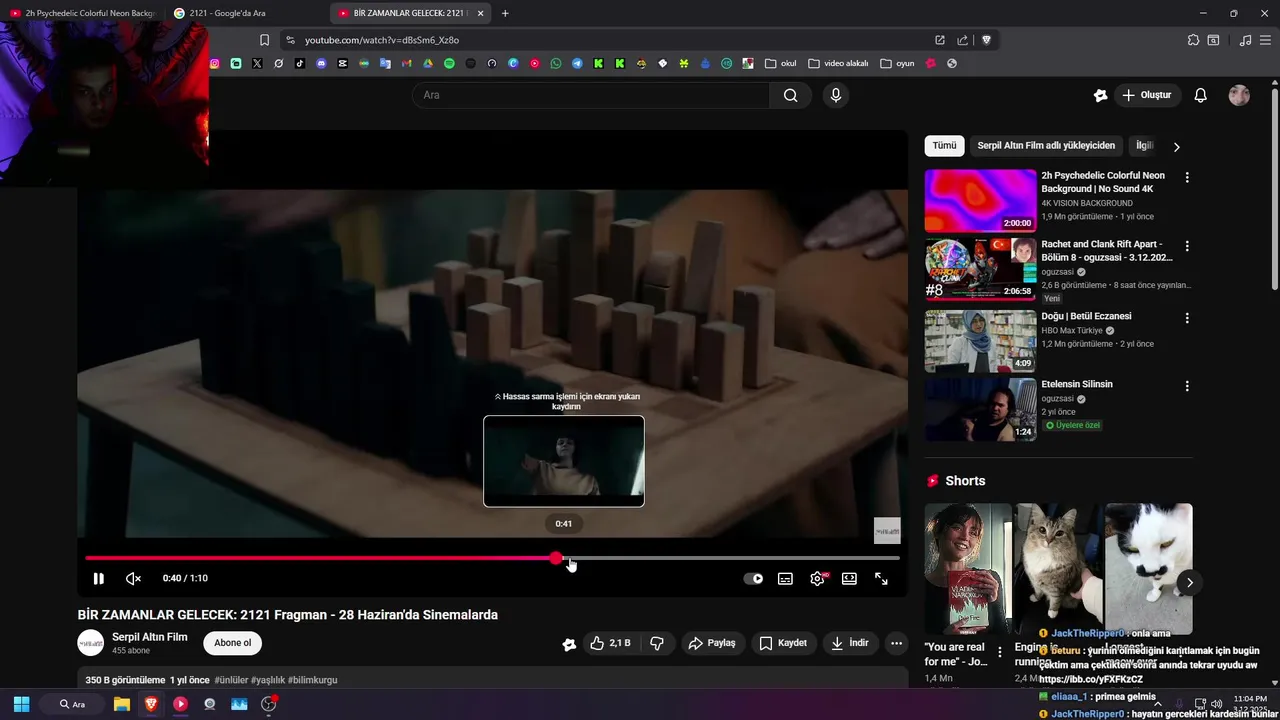Open the Oluştur create menu

click(x=1146, y=95)
